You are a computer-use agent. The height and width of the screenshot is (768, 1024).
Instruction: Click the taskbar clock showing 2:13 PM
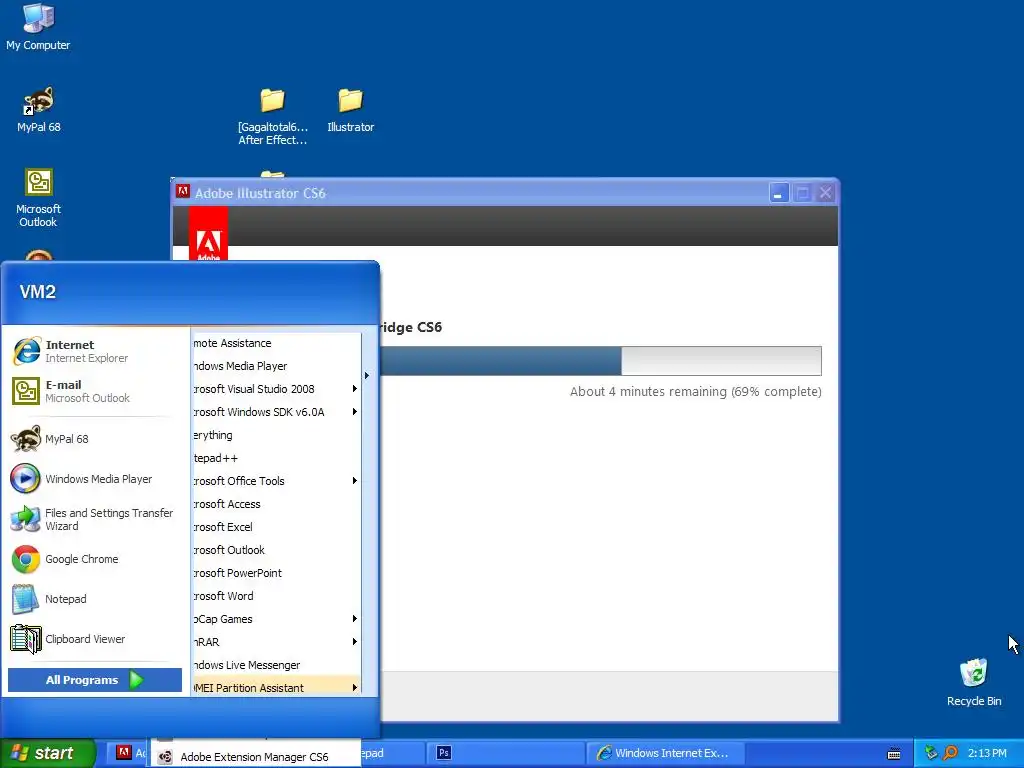click(x=987, y=754)
